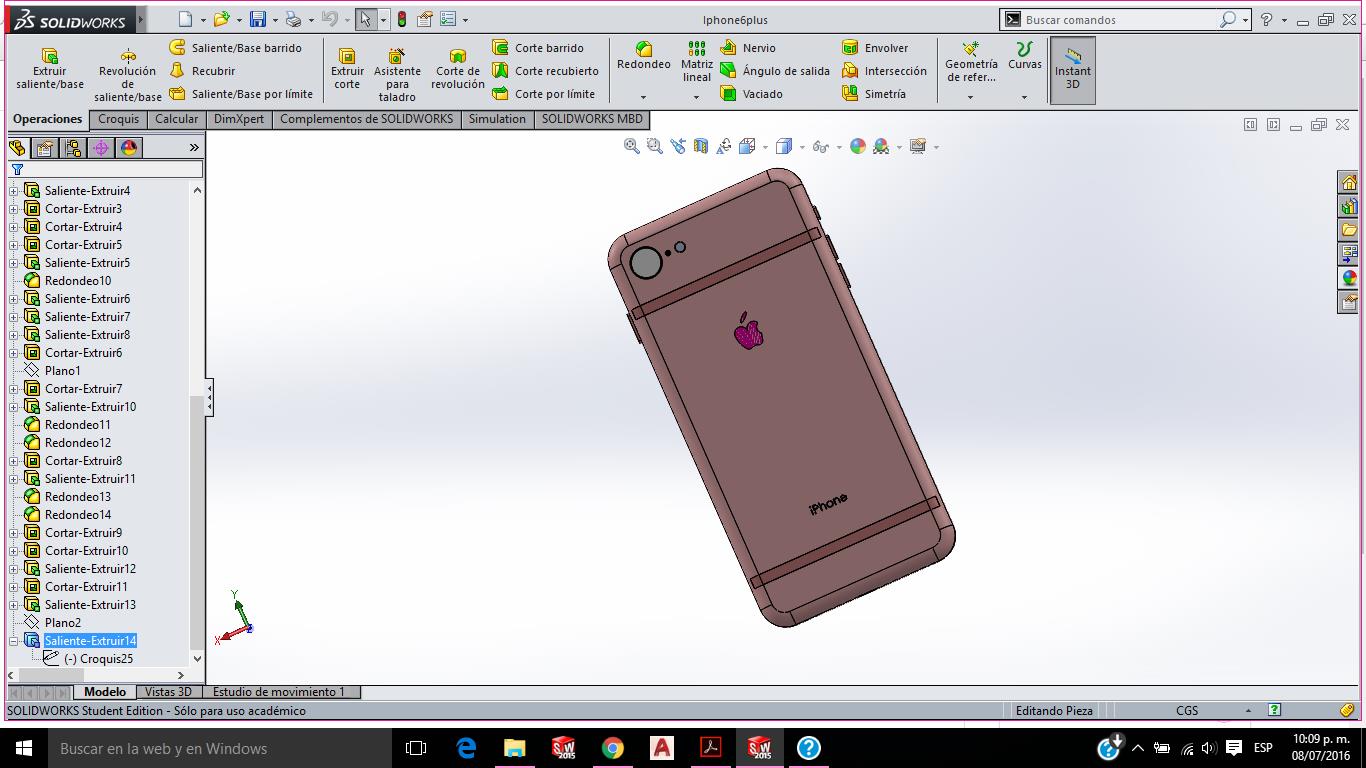Click the Rebuild traffic light icon
1366x768 pixels.
tap(402, 19)
